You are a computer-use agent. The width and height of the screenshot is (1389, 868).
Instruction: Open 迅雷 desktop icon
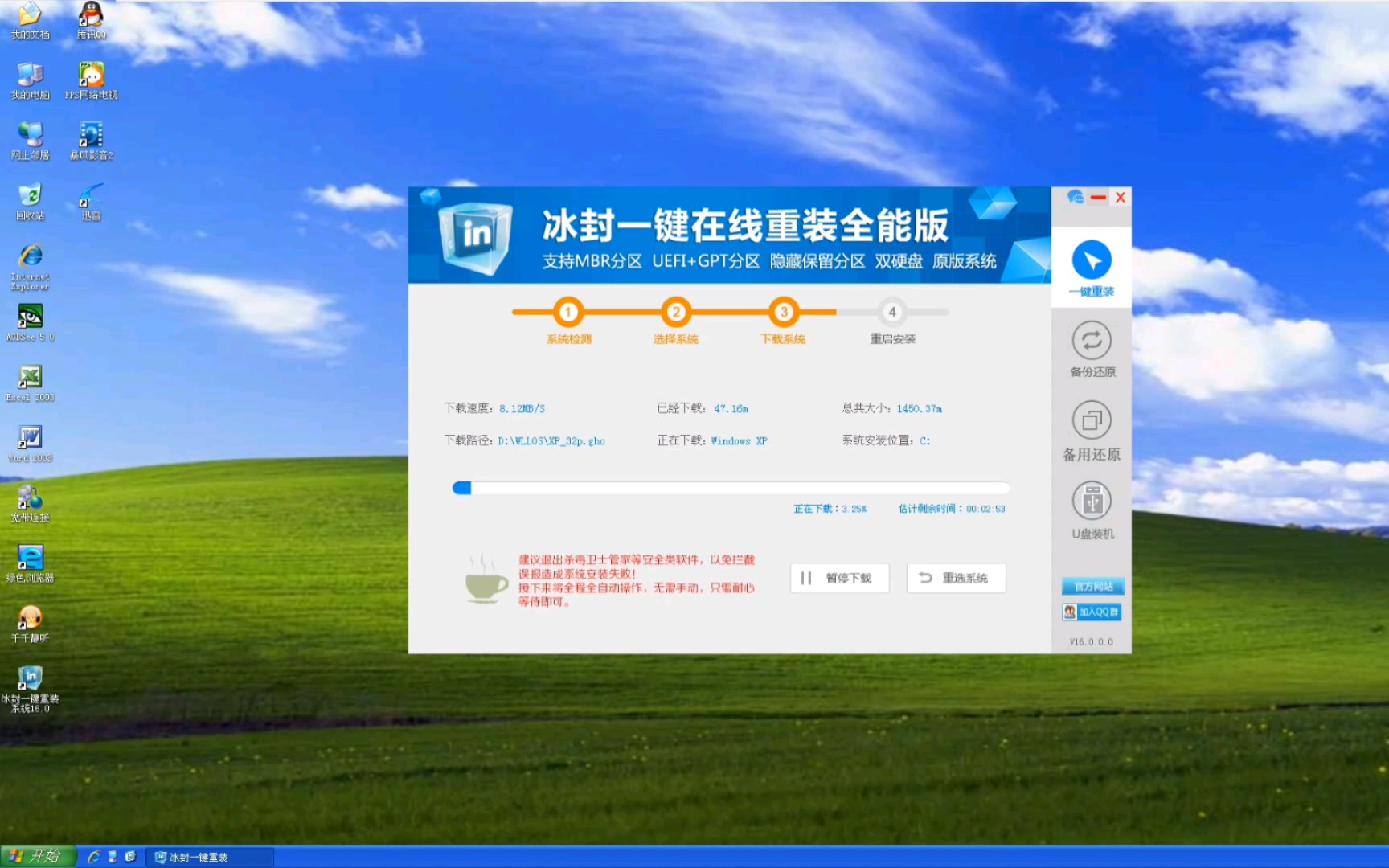tap(91, 202)
